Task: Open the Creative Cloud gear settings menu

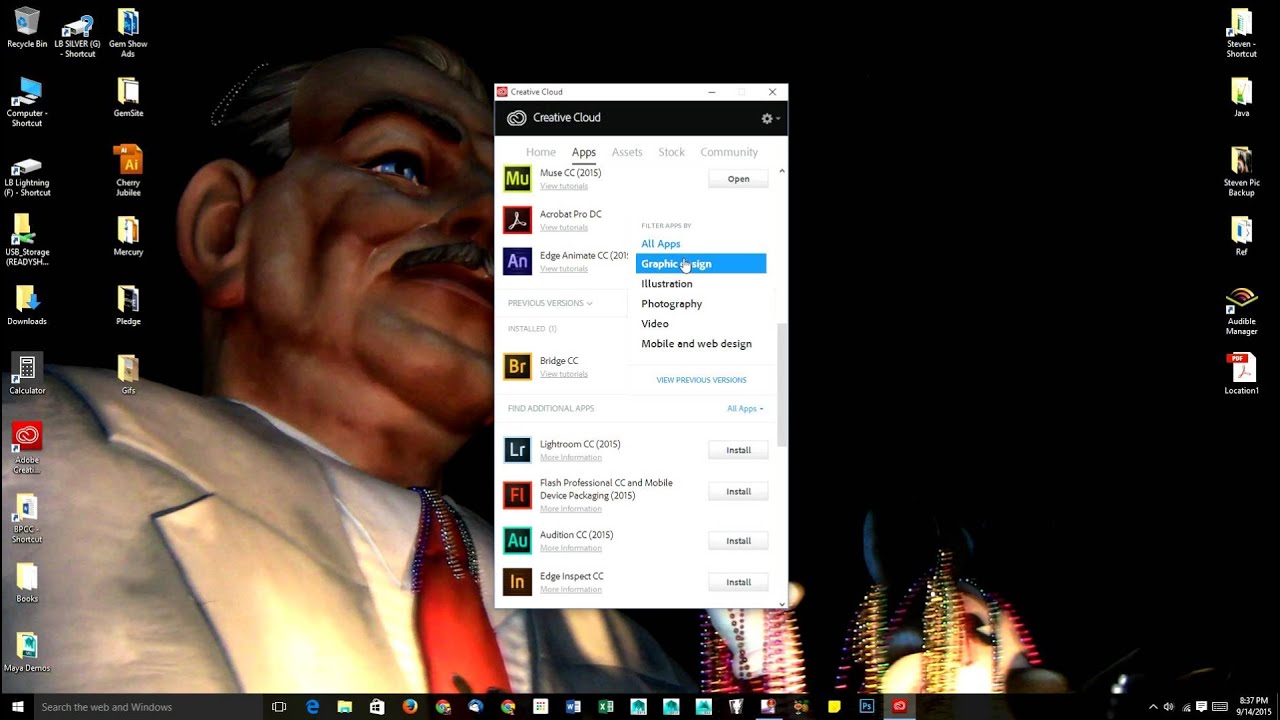Action: click(770, 118)
